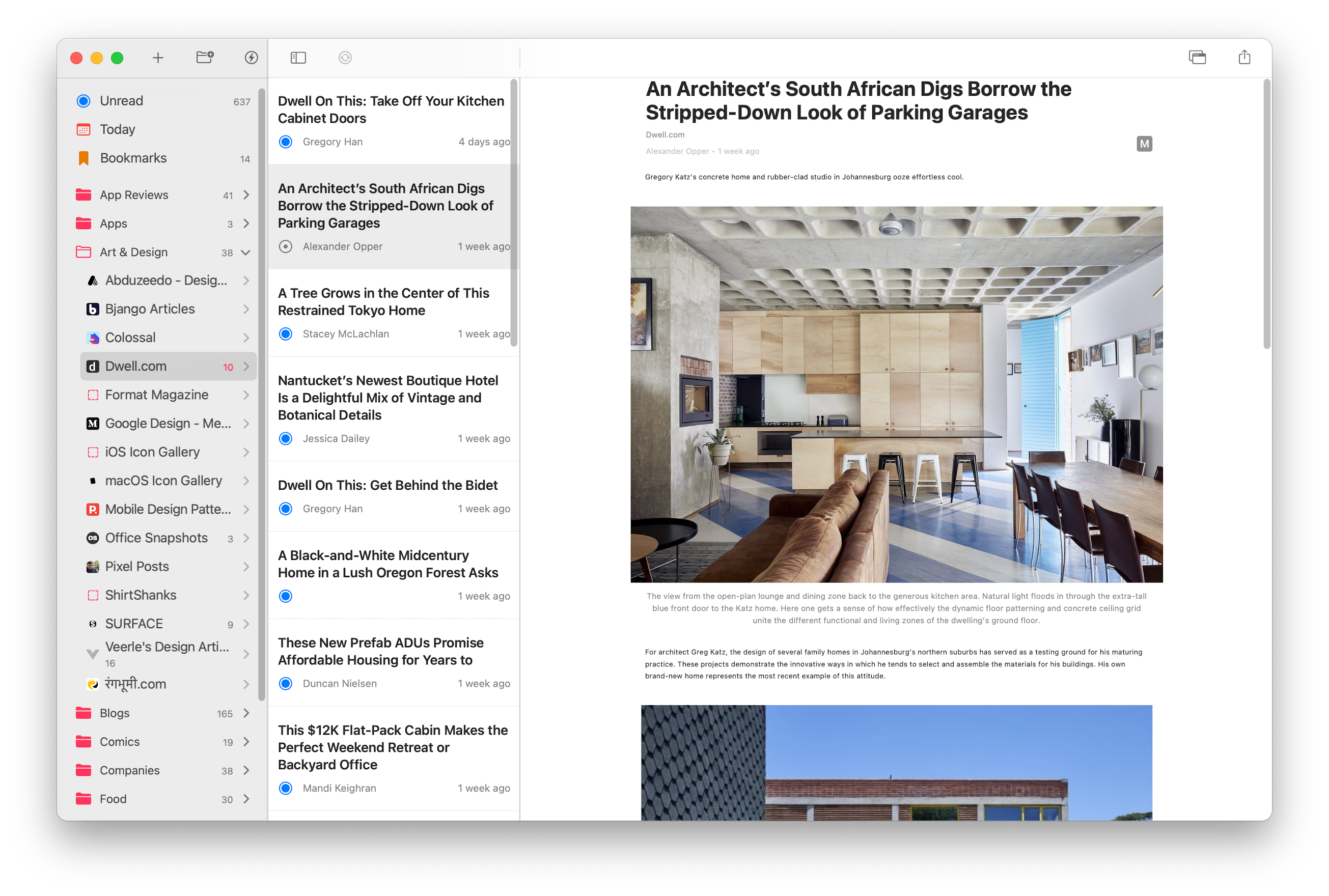Click the refresh feeds circular icon
This screenshot has width=1329, height=896.
click(345, 58)
